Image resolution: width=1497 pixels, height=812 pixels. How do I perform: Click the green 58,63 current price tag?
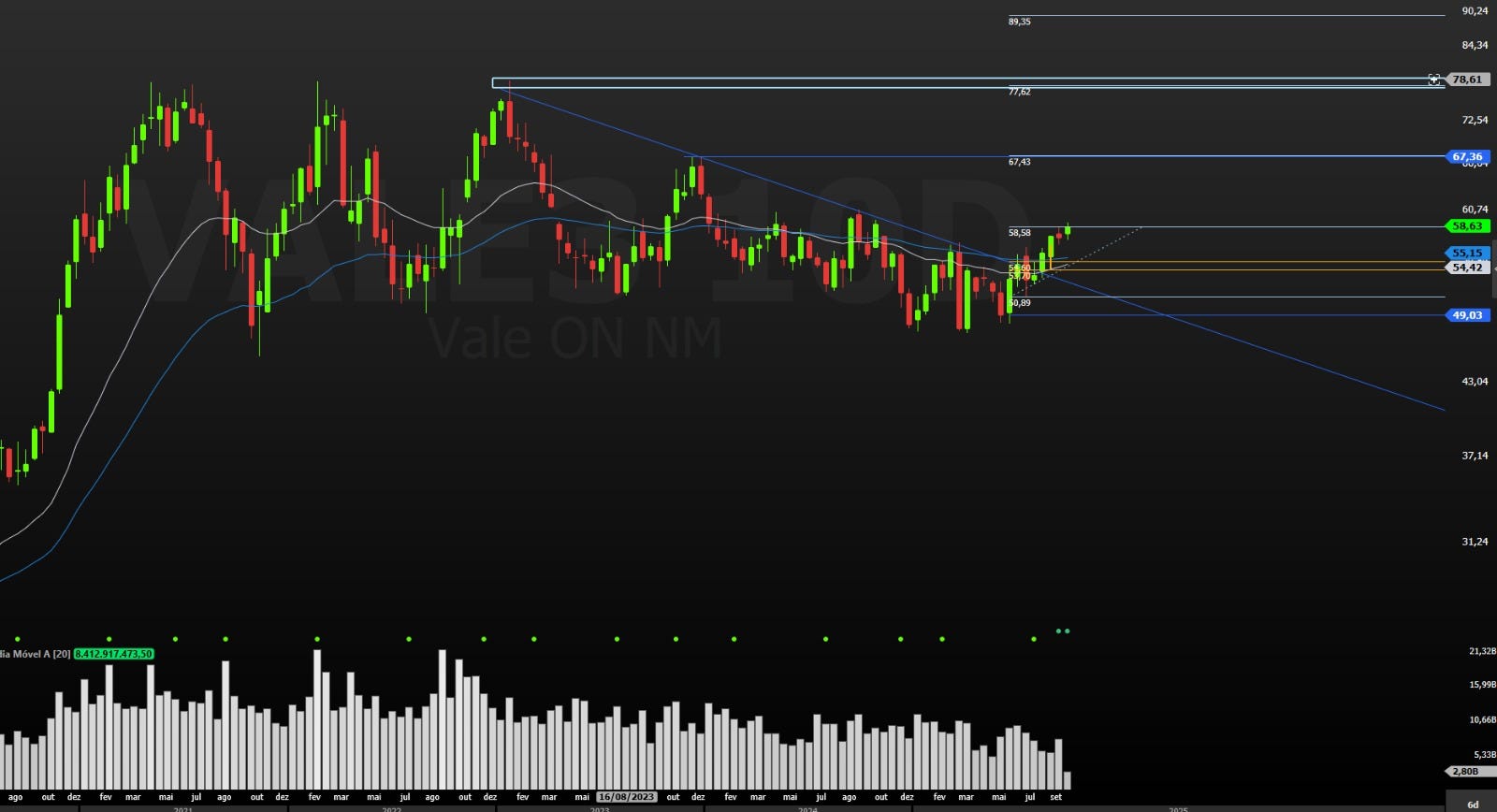[1468, 225]
